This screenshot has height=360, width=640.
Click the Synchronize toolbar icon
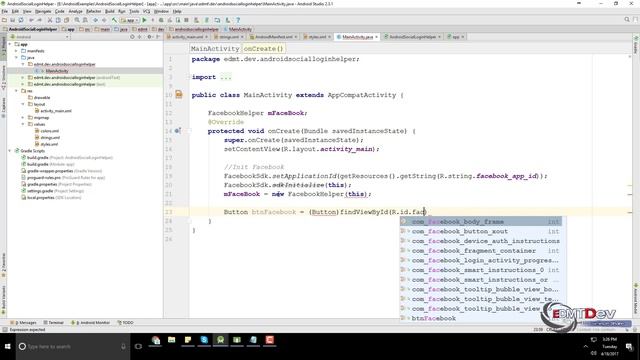(x=21, y=20)
